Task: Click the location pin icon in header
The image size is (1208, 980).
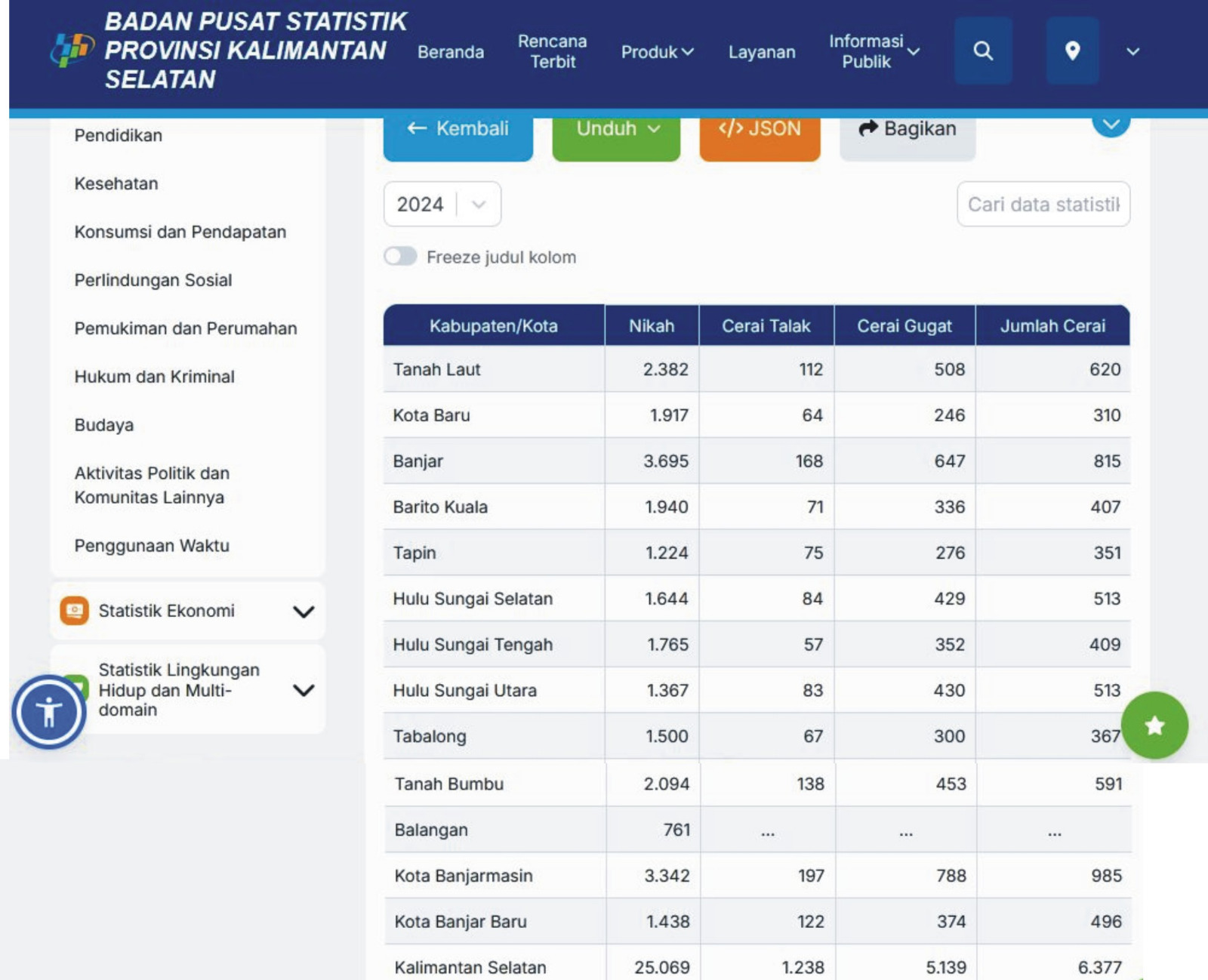Action: [x=1072, y=51]
